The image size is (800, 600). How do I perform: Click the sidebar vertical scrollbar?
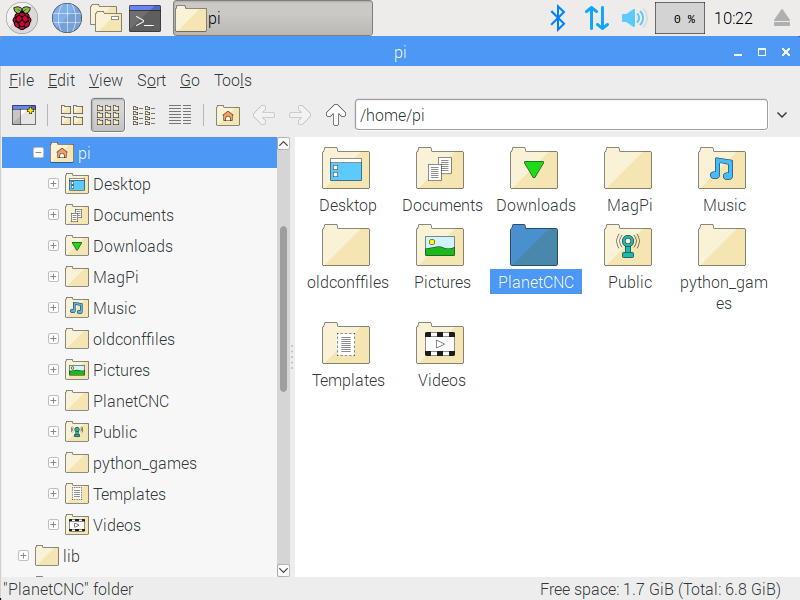click(x=283, y=310)
